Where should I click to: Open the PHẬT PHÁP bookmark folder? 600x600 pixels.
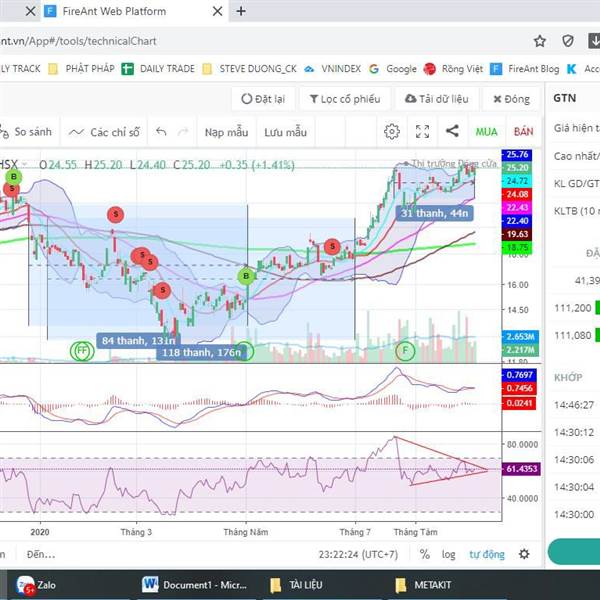click(82, 69)
